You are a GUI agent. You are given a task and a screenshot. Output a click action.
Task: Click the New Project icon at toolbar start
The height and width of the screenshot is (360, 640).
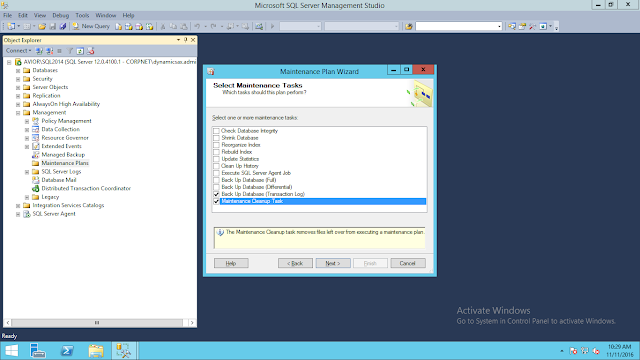[11, 27]
